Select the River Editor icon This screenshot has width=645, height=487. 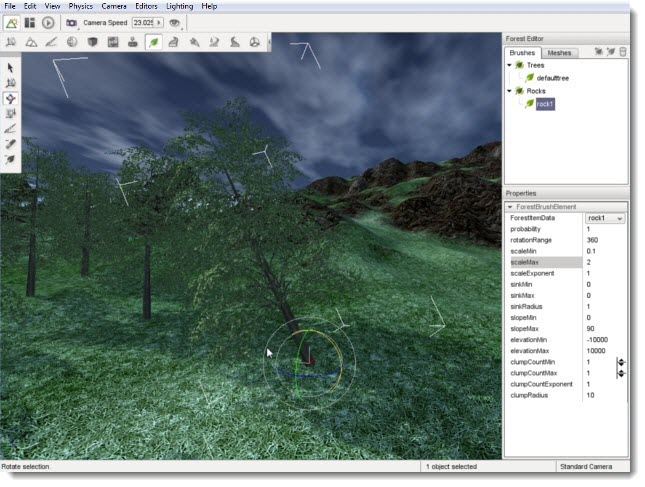(x=214, y=42)
